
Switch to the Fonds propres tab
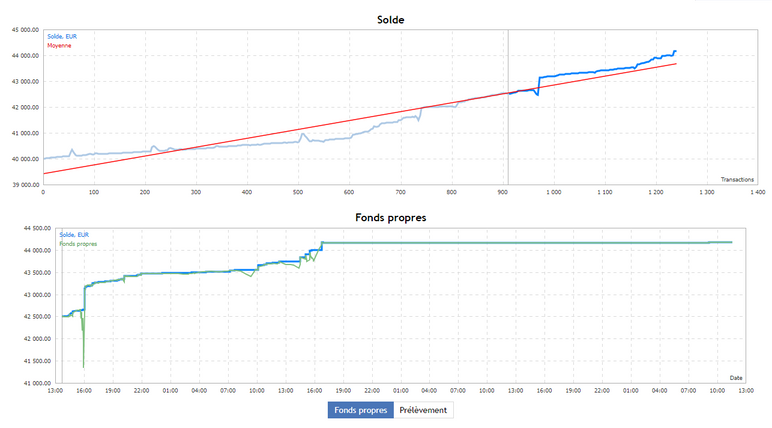[x=360, y=410]
